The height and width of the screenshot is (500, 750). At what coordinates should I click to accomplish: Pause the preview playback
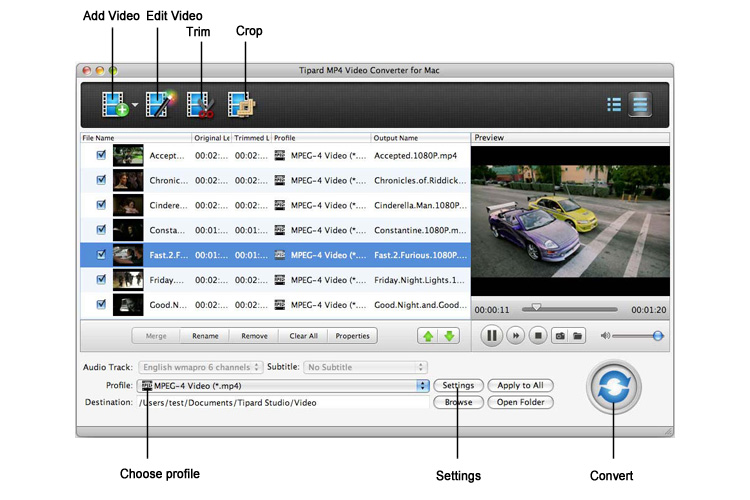coord(491,335)
